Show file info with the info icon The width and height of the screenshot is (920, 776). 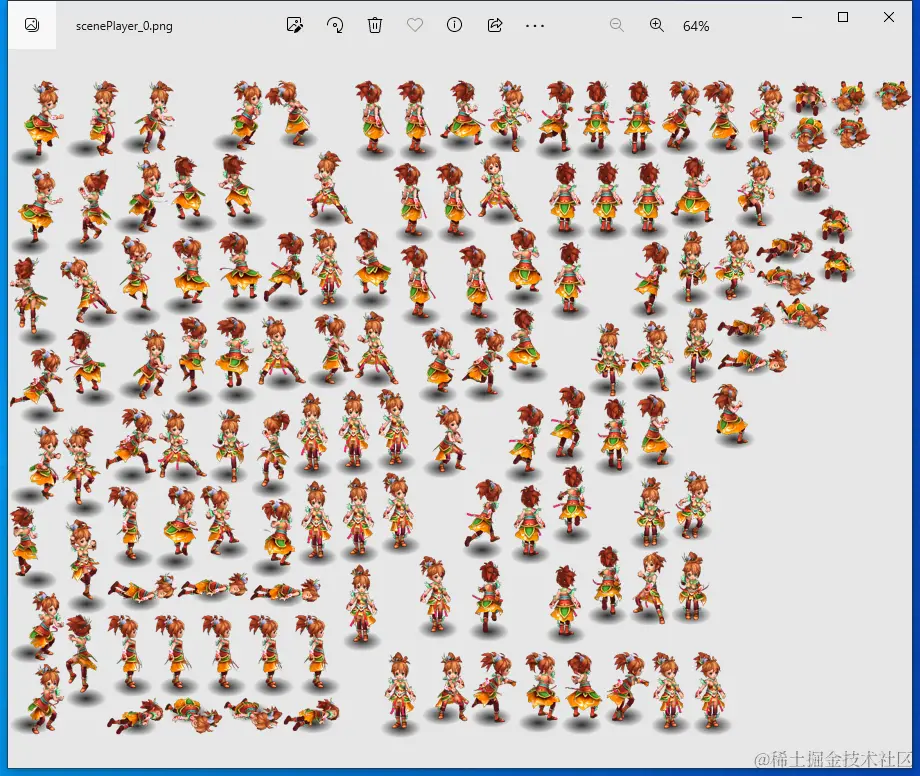pyautogui.click(x=455, y=25)
